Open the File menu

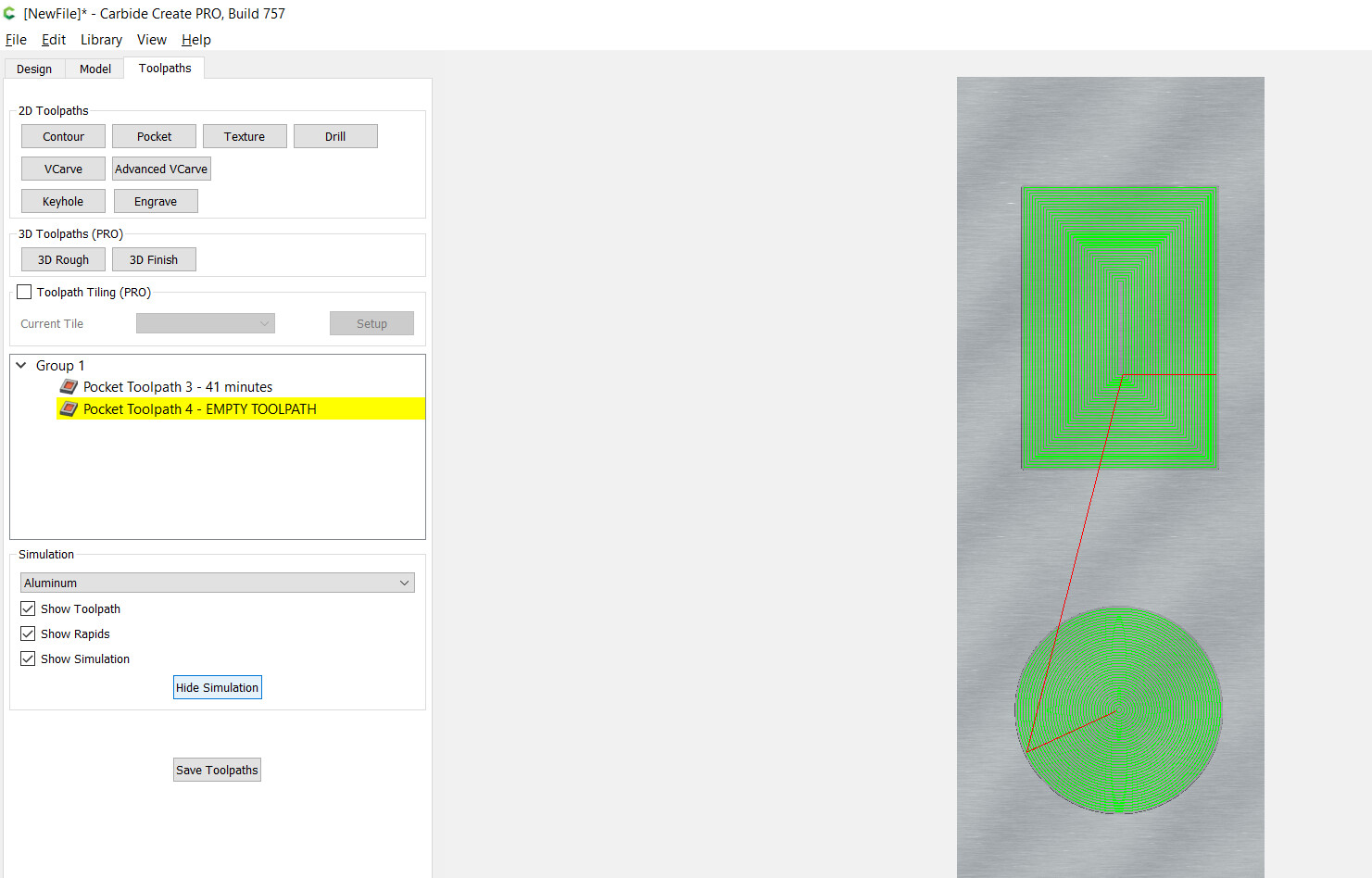pyautogui.click(x=16, y=40)
